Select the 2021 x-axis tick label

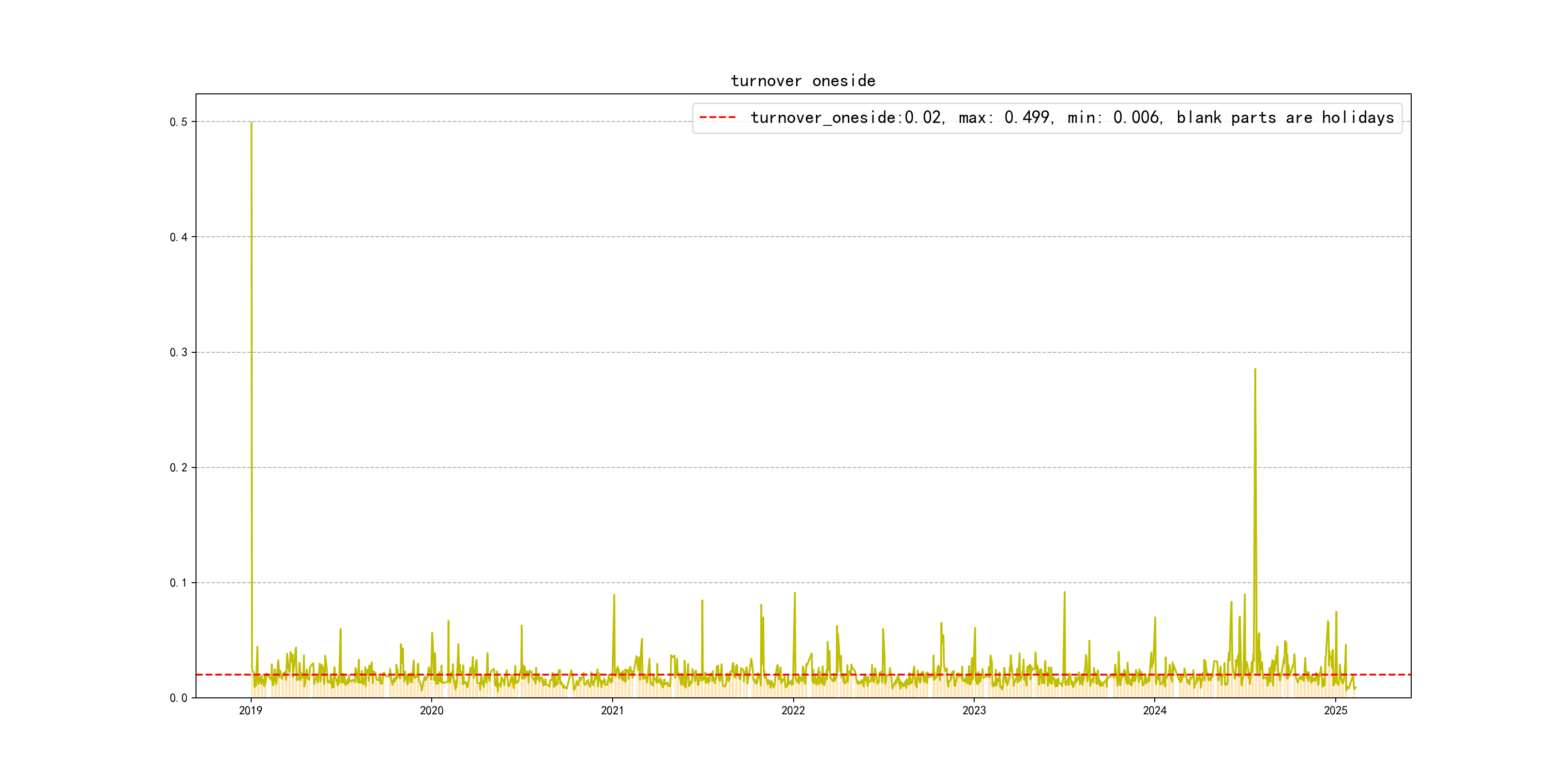tap(612, 710)
